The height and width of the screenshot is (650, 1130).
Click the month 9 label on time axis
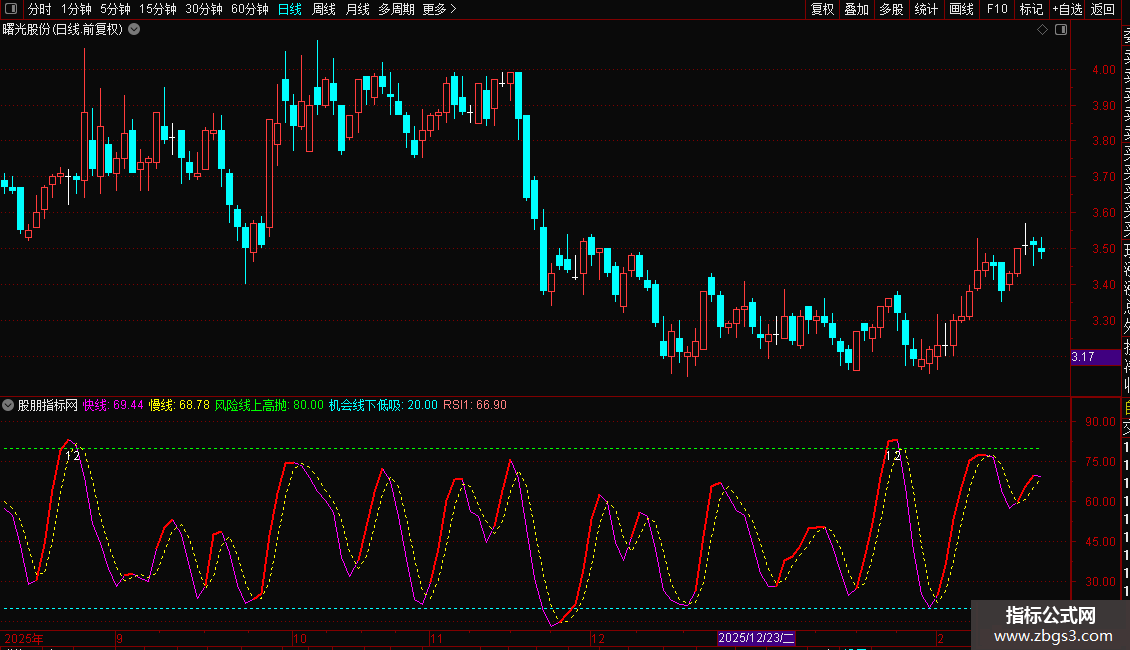click(119, 638)
